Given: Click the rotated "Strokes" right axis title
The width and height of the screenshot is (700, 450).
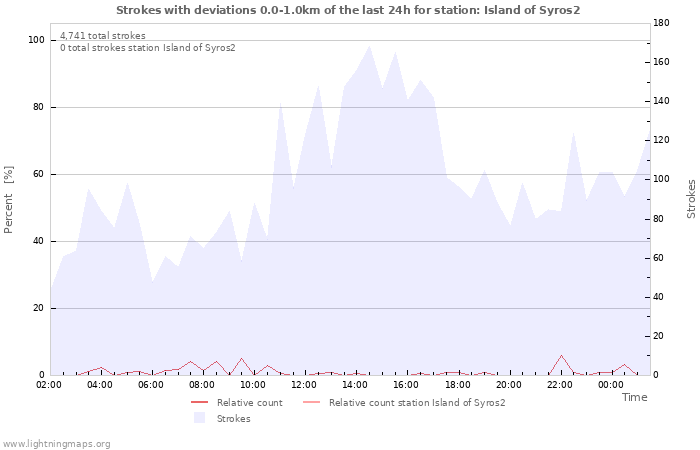Looking at the screenshot, I should (x=691, y=199).
